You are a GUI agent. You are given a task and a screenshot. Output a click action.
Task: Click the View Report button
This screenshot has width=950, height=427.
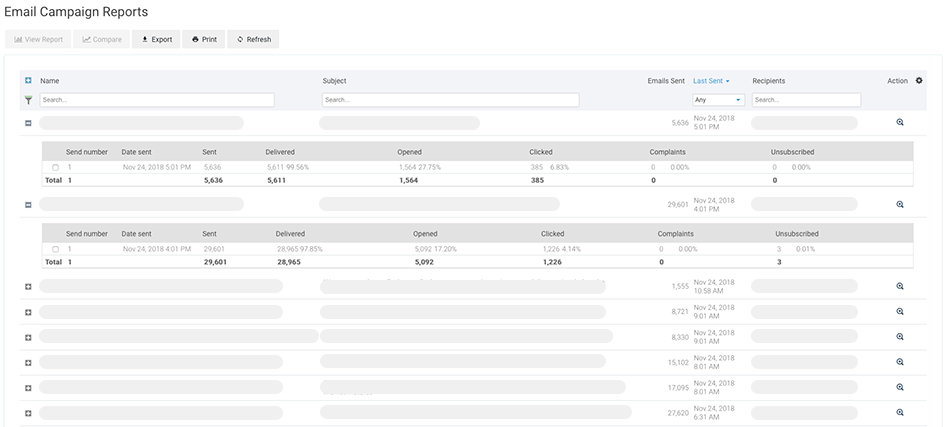(x=38, y=39)
